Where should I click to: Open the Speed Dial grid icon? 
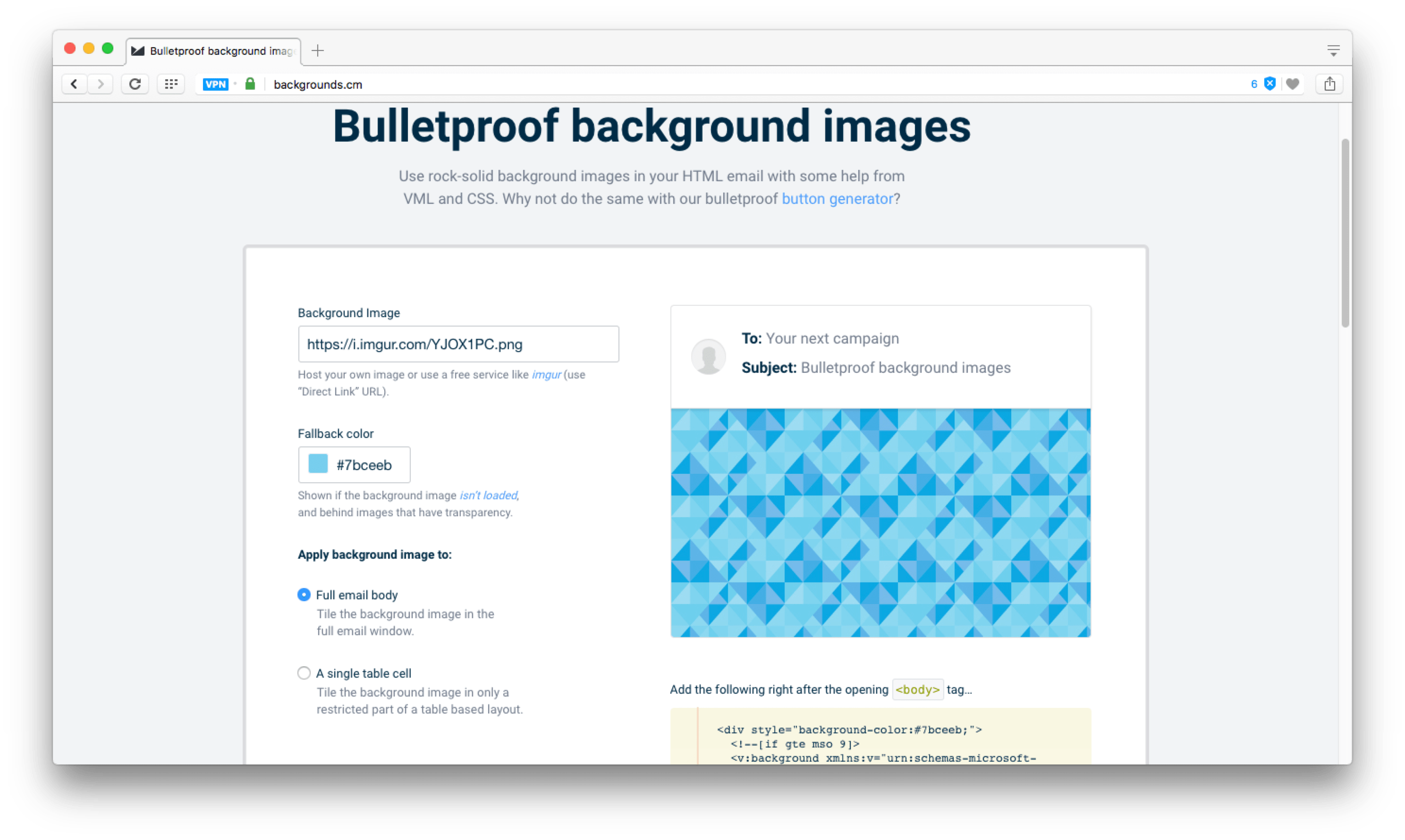point(171,84)
